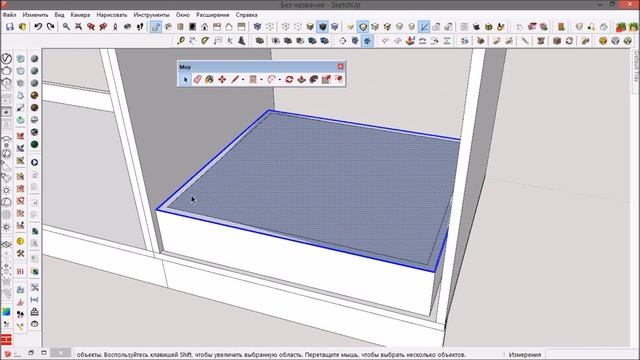
Task: Close the Моу floating toolbar
Action: point(340,67)
